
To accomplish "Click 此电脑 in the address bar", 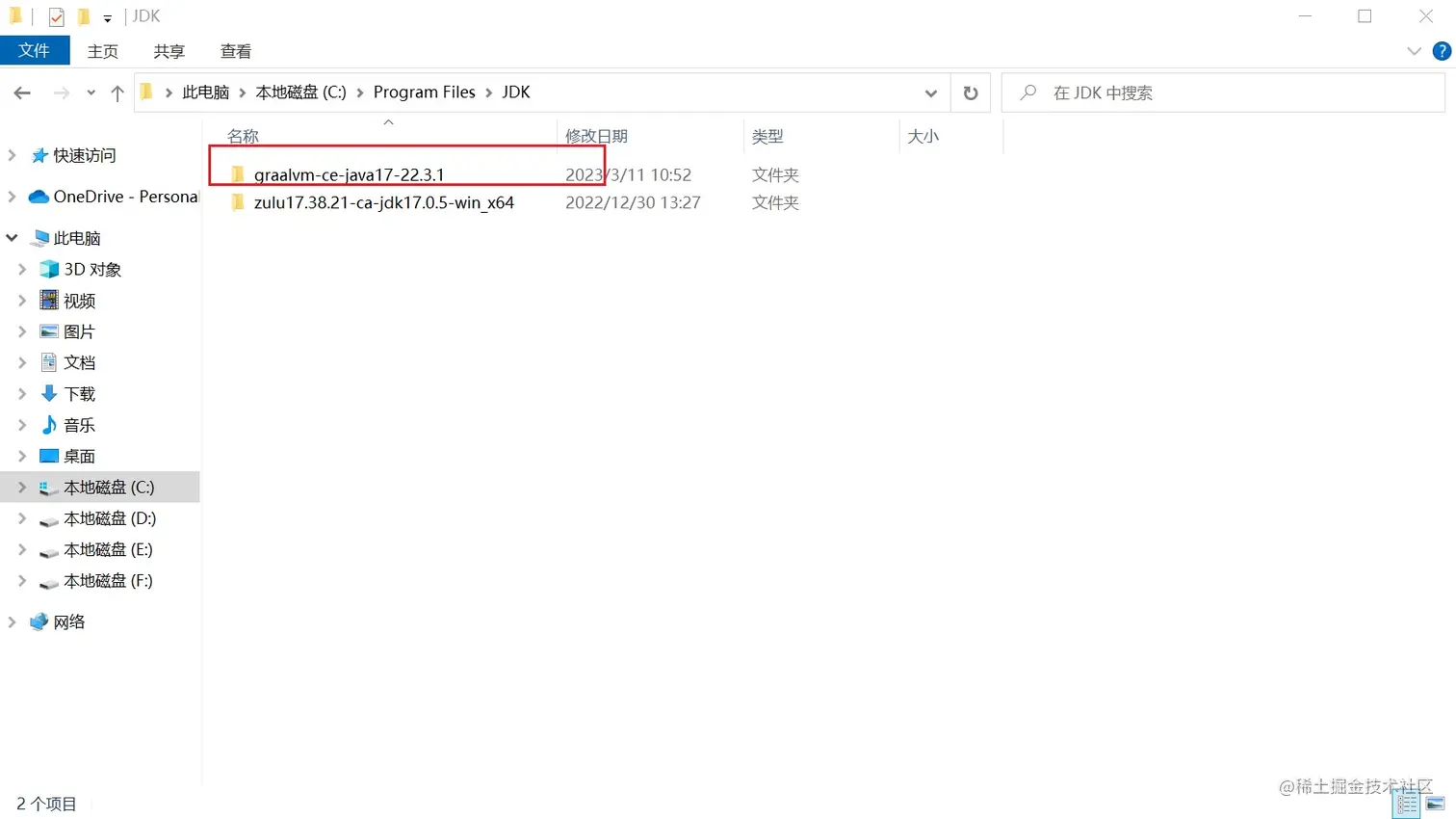I will coord(206,92).
